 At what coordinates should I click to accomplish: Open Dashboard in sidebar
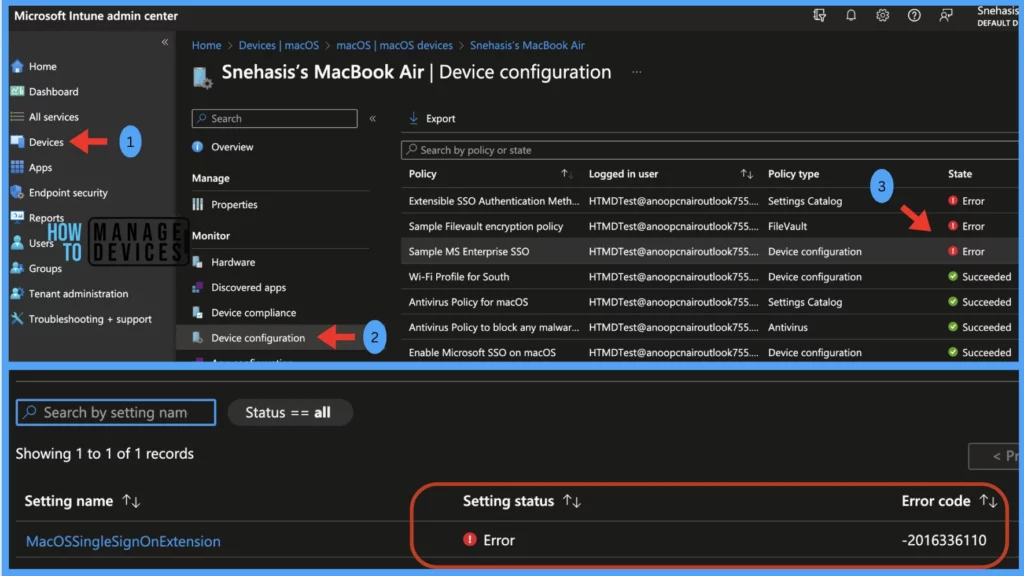53,91
